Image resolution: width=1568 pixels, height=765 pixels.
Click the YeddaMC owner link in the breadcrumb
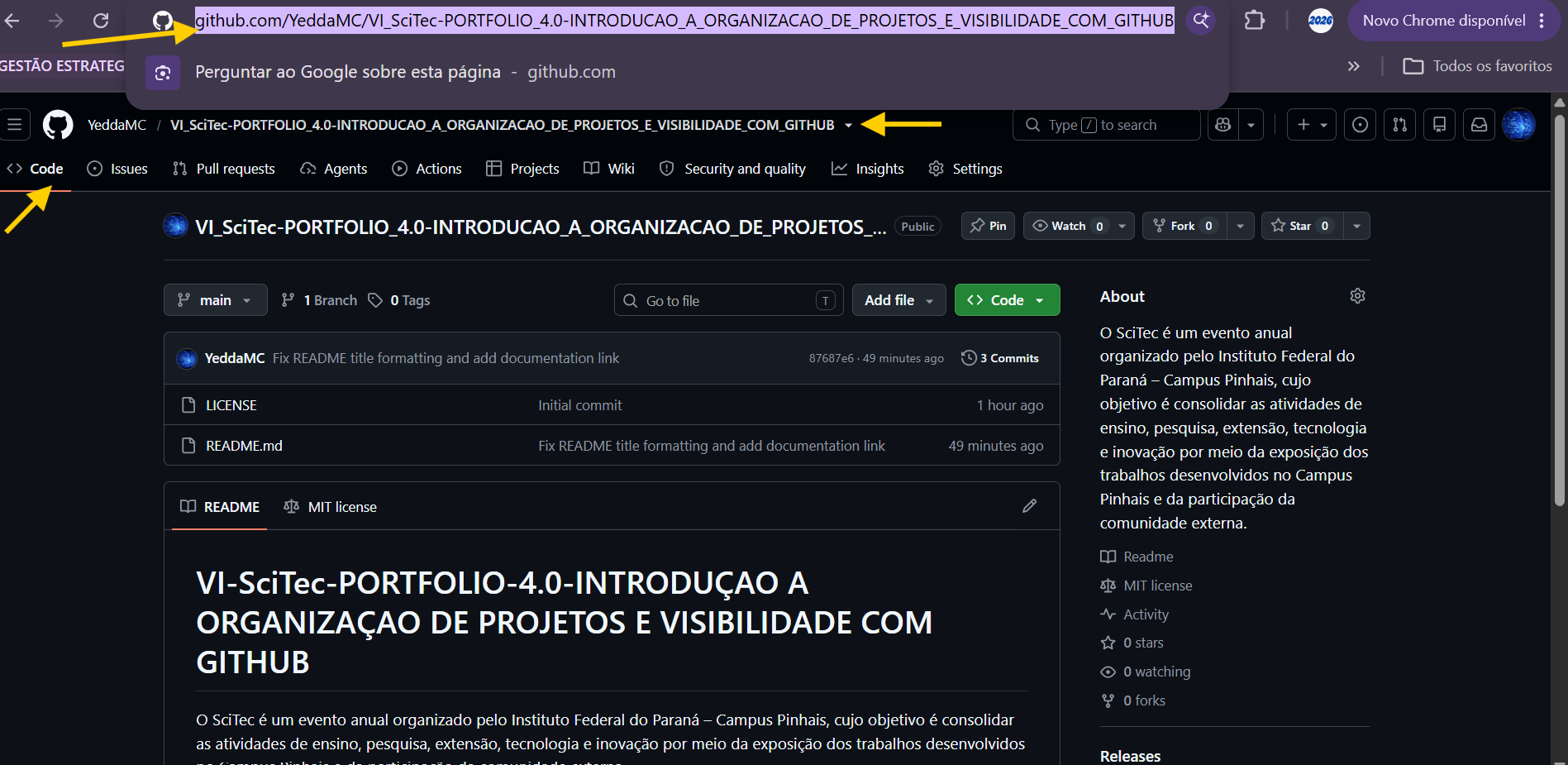coord(117,125)
